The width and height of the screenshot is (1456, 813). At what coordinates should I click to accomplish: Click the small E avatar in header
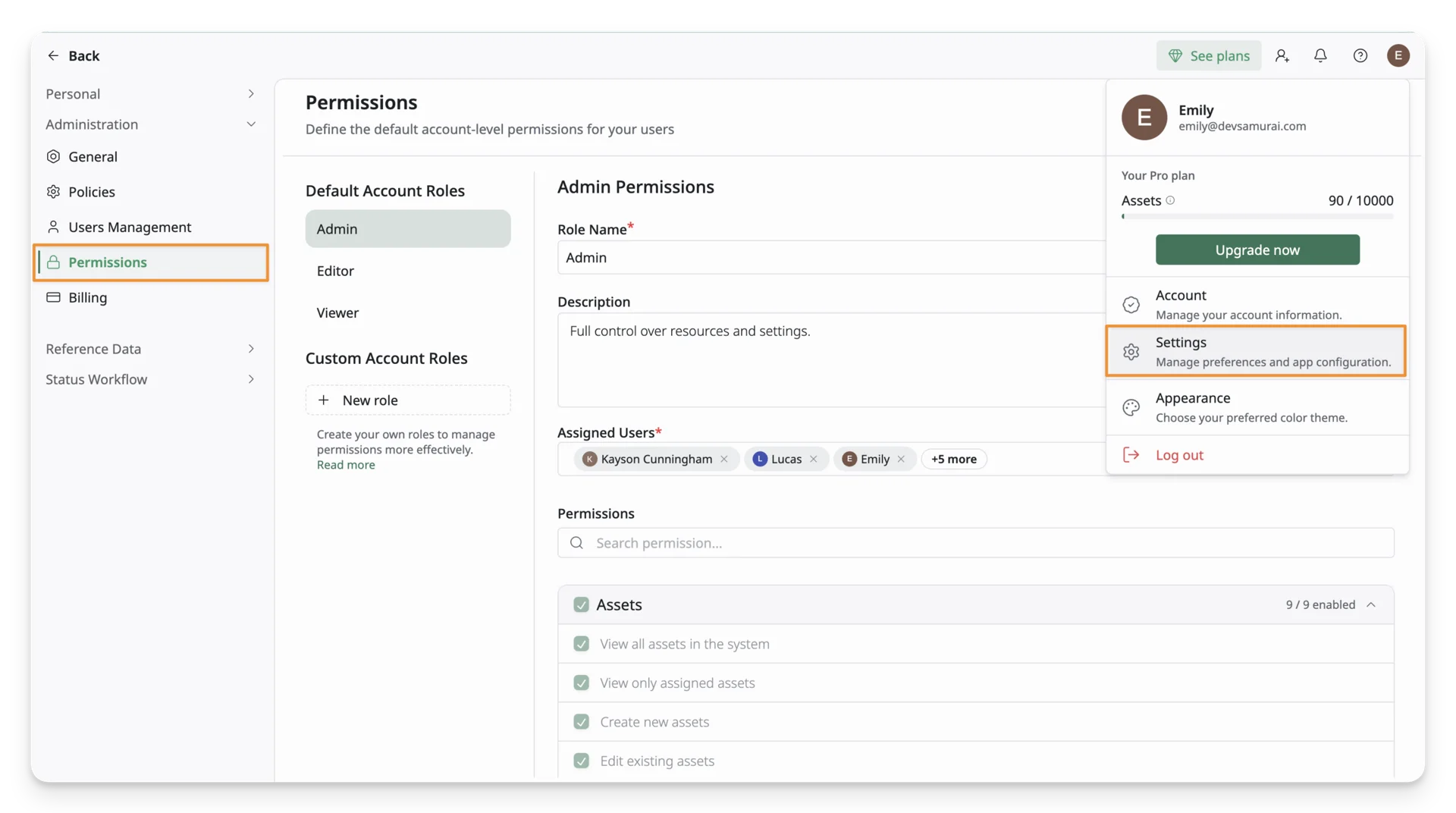[x=1398, y=55]
